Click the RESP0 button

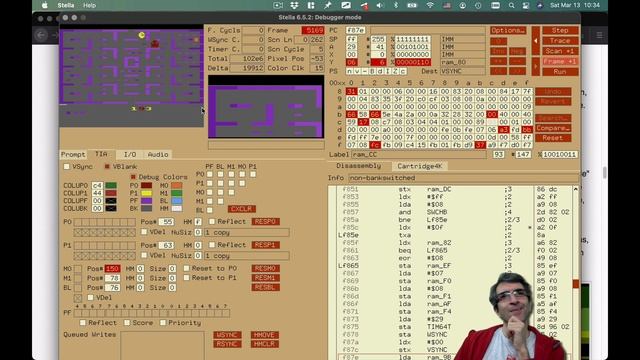point(265,221)
